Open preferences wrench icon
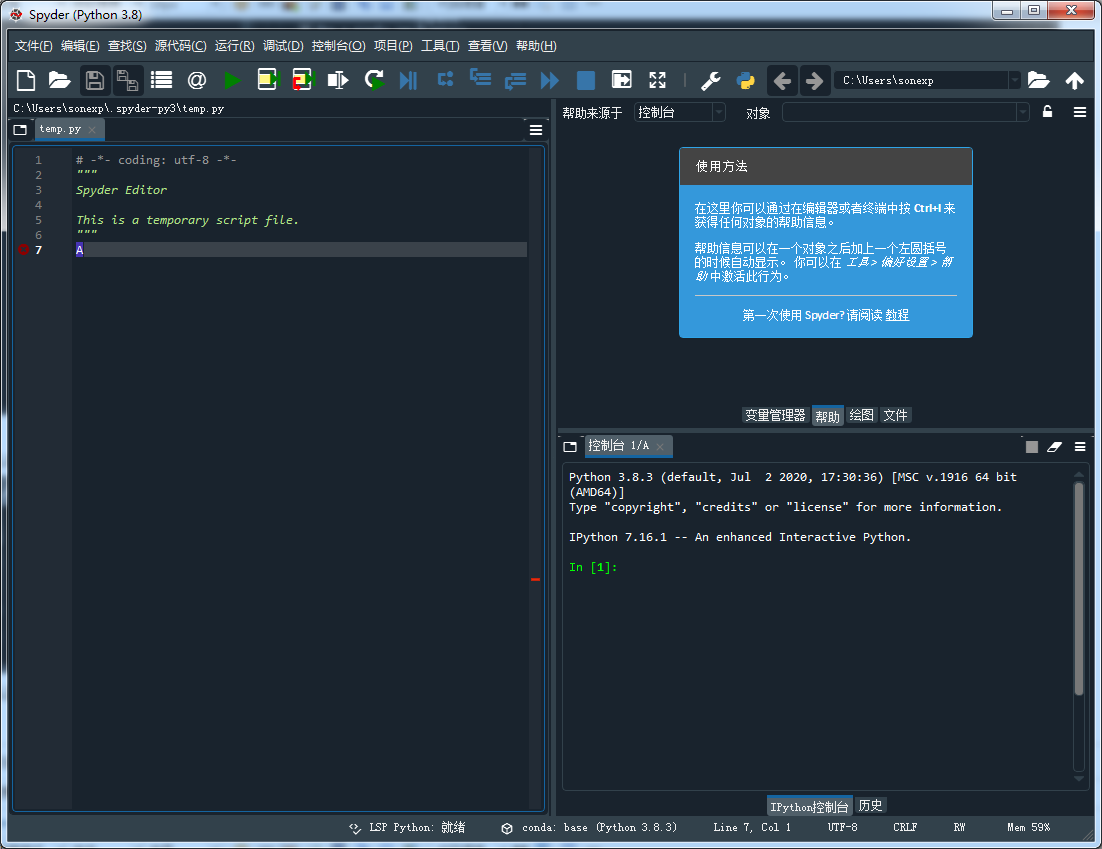The height and width of the screenshot is (849, 1102). pos(711,81)
